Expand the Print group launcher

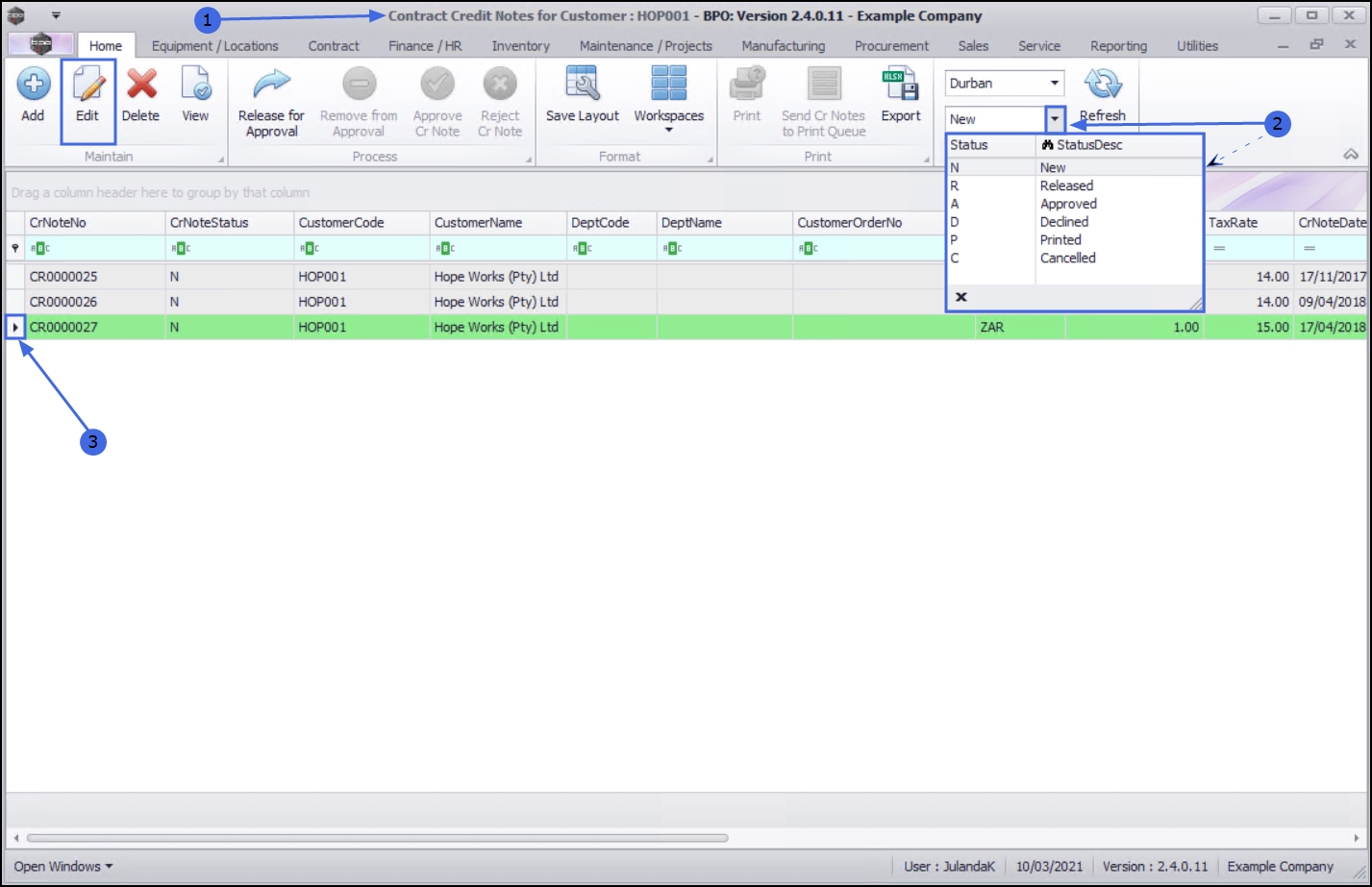tap(927, 160)
